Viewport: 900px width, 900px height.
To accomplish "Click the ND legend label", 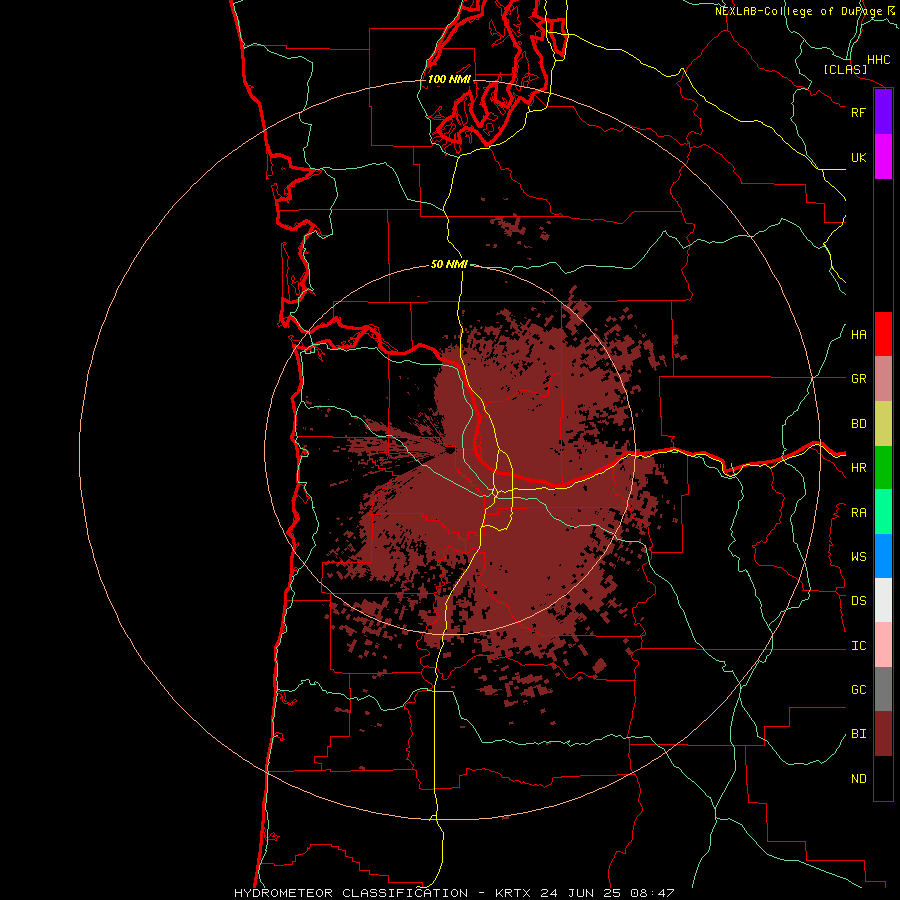I will click(858, 779).
